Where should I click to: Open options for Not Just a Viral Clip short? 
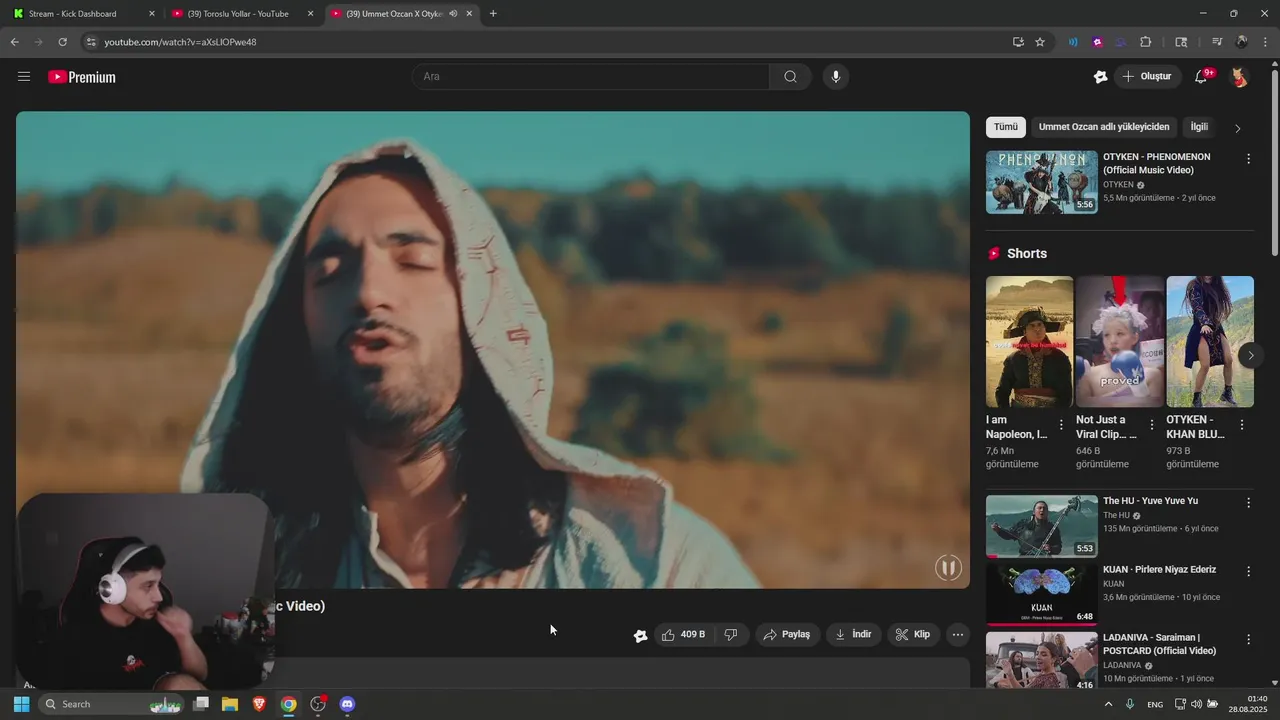pos(1152,425)
